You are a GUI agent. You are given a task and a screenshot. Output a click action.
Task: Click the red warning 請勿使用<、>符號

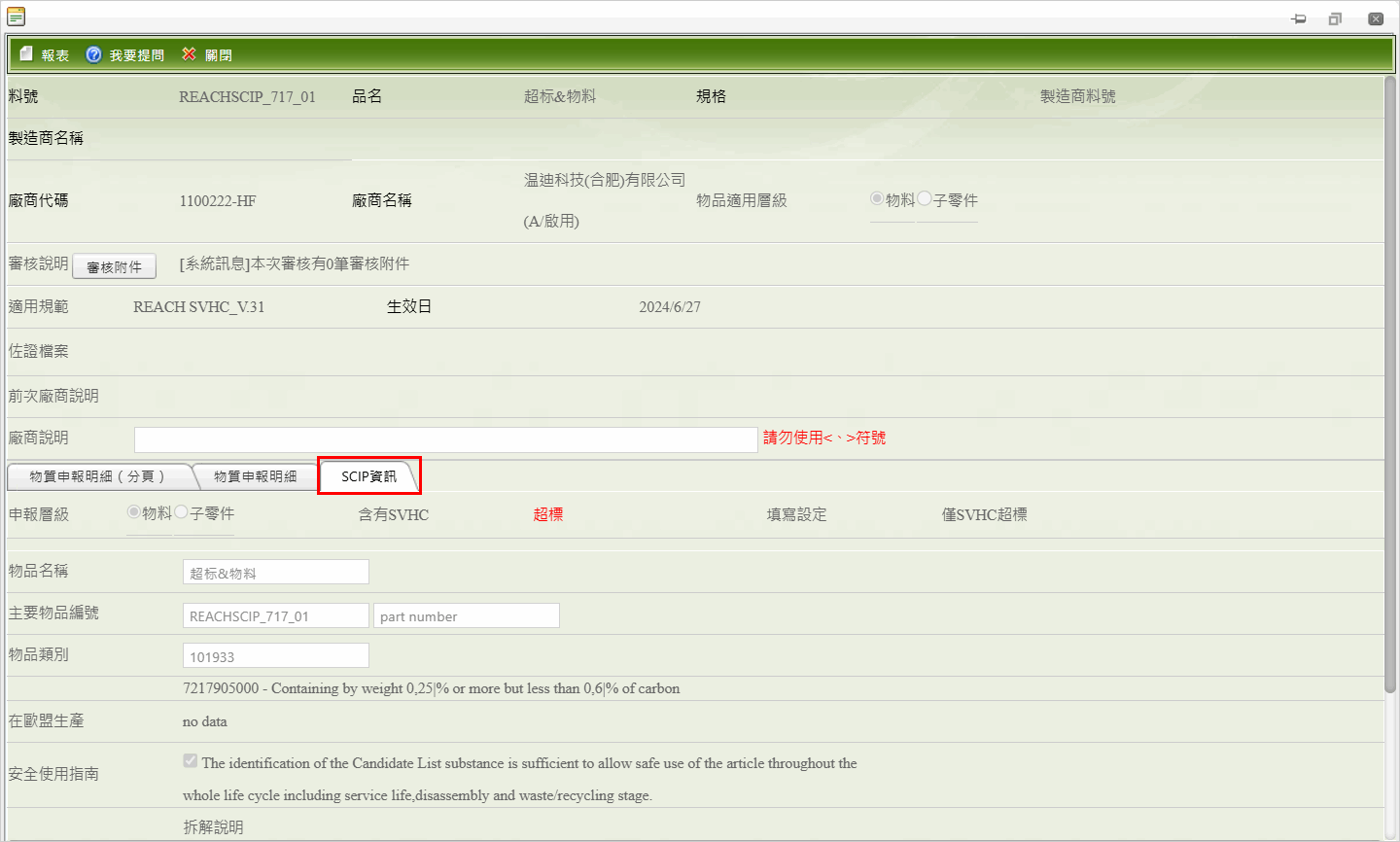(x=824, y=438)
